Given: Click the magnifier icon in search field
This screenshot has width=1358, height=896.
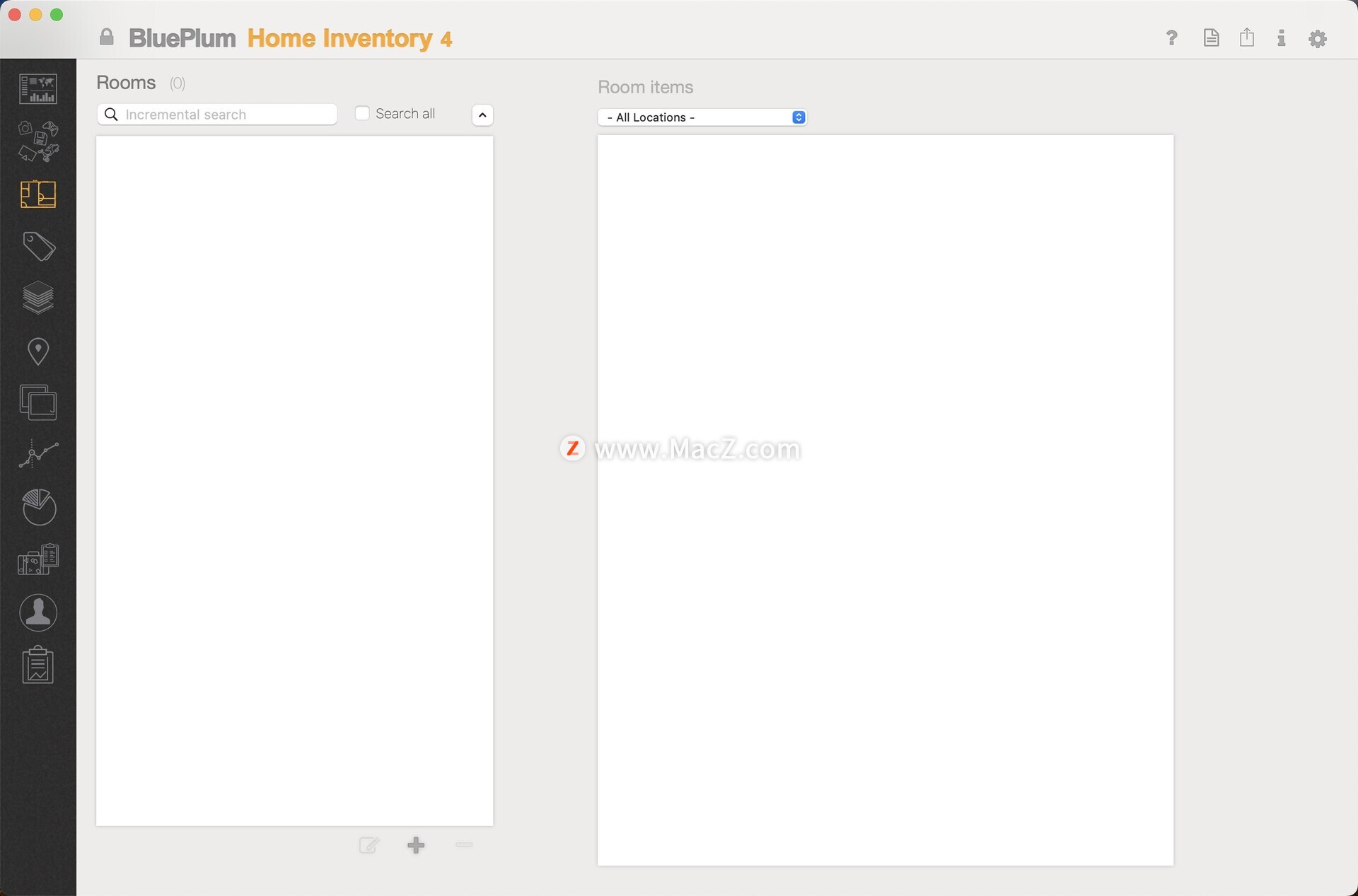Looking at the screenshot, I should (x=111, y=115).
